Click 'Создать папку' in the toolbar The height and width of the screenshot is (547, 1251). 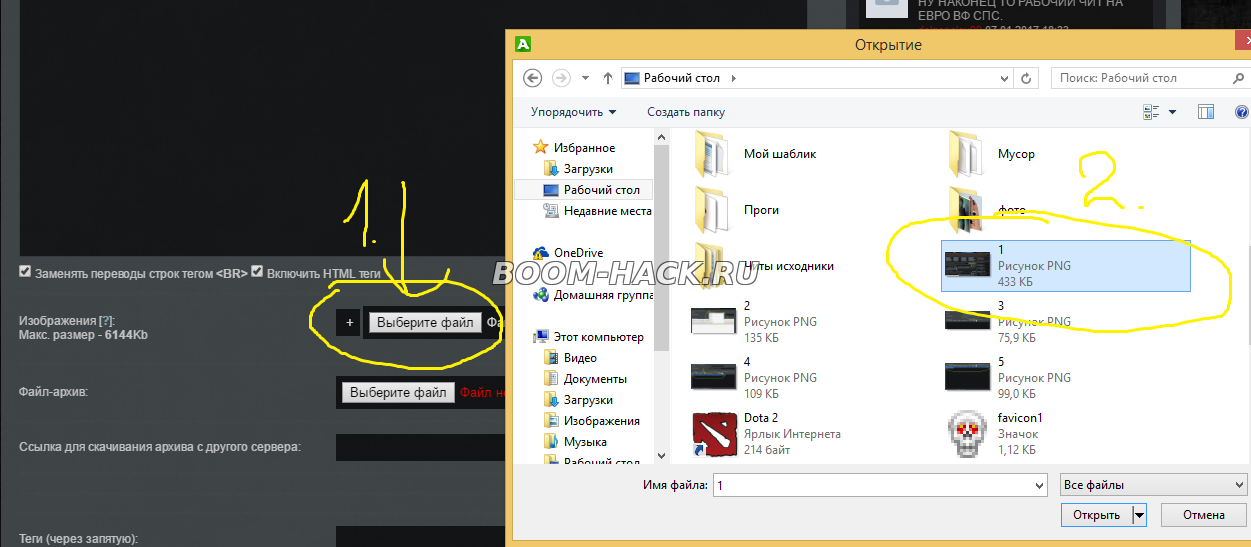click(686, 112)
